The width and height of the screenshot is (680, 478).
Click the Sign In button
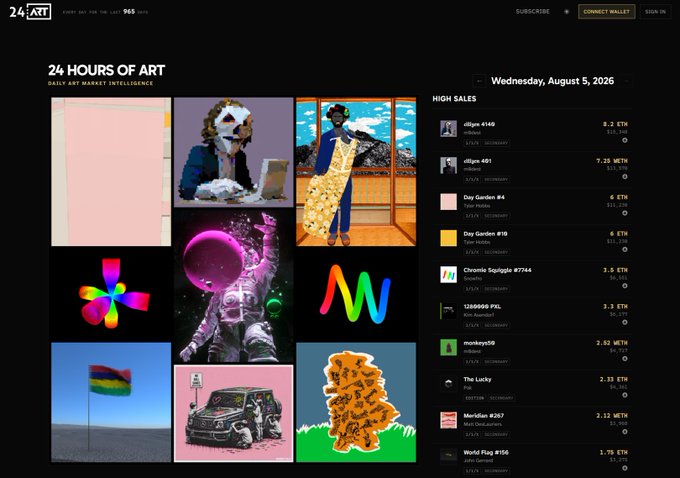coord(655,12)
